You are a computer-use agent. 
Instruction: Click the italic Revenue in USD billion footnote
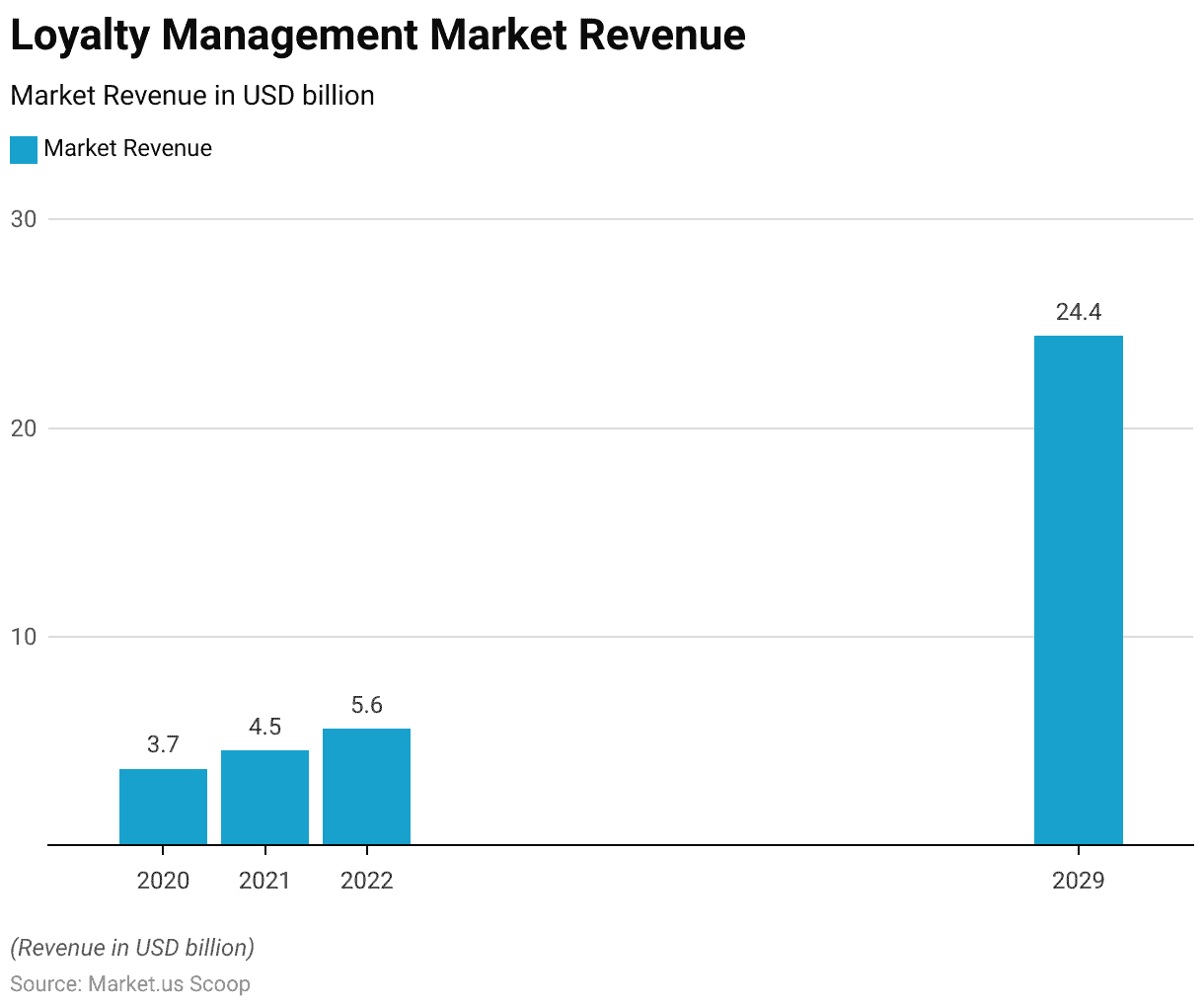pyautogui.click(x=132, y=948)
